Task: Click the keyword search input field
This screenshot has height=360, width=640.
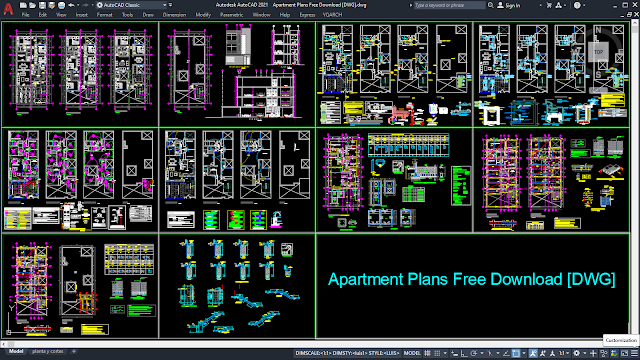Action: (x=449, y=5)
